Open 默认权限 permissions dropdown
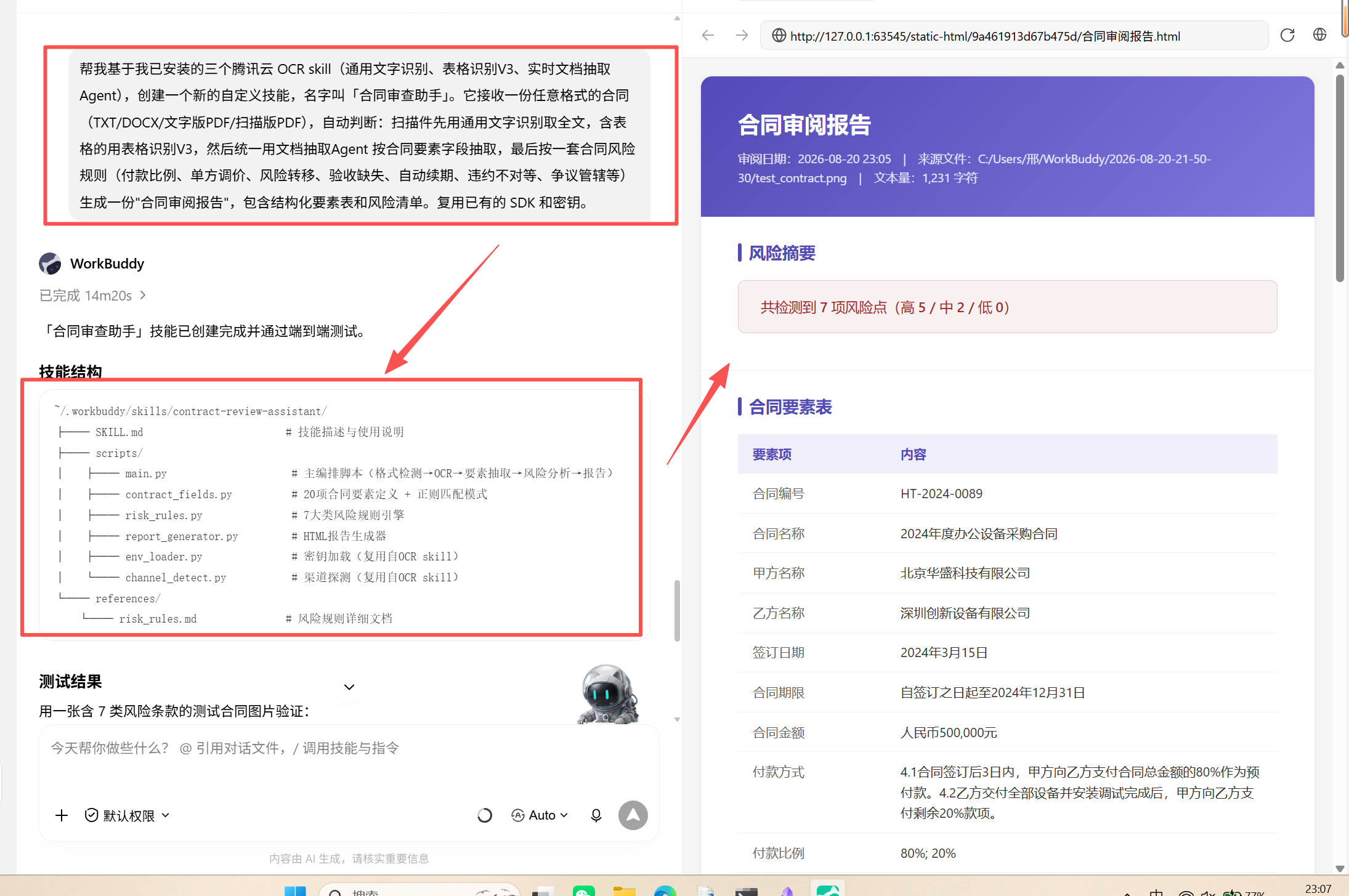 pos(127,815)
